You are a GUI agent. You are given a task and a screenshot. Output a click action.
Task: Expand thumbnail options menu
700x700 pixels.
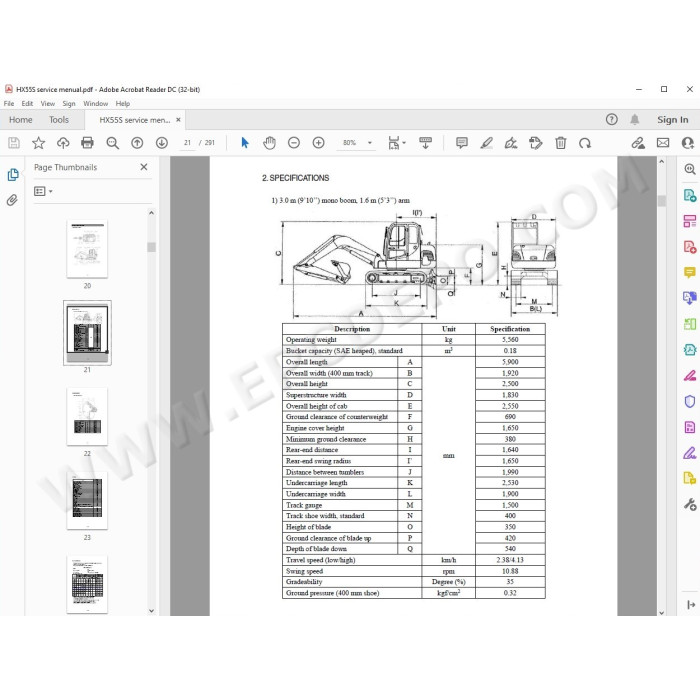(43, 191)
